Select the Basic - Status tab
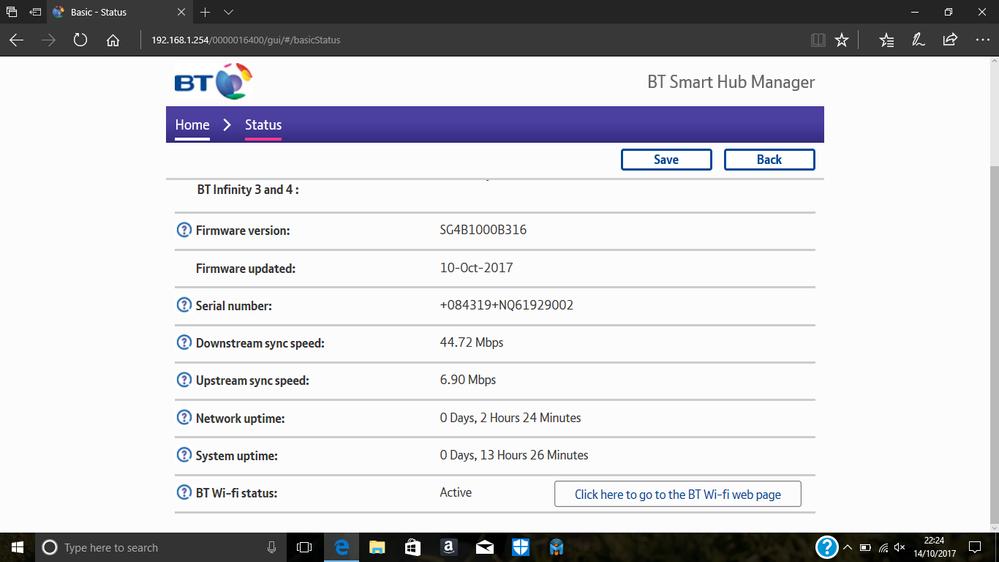The image size is (999, 562). click(119, 12)
